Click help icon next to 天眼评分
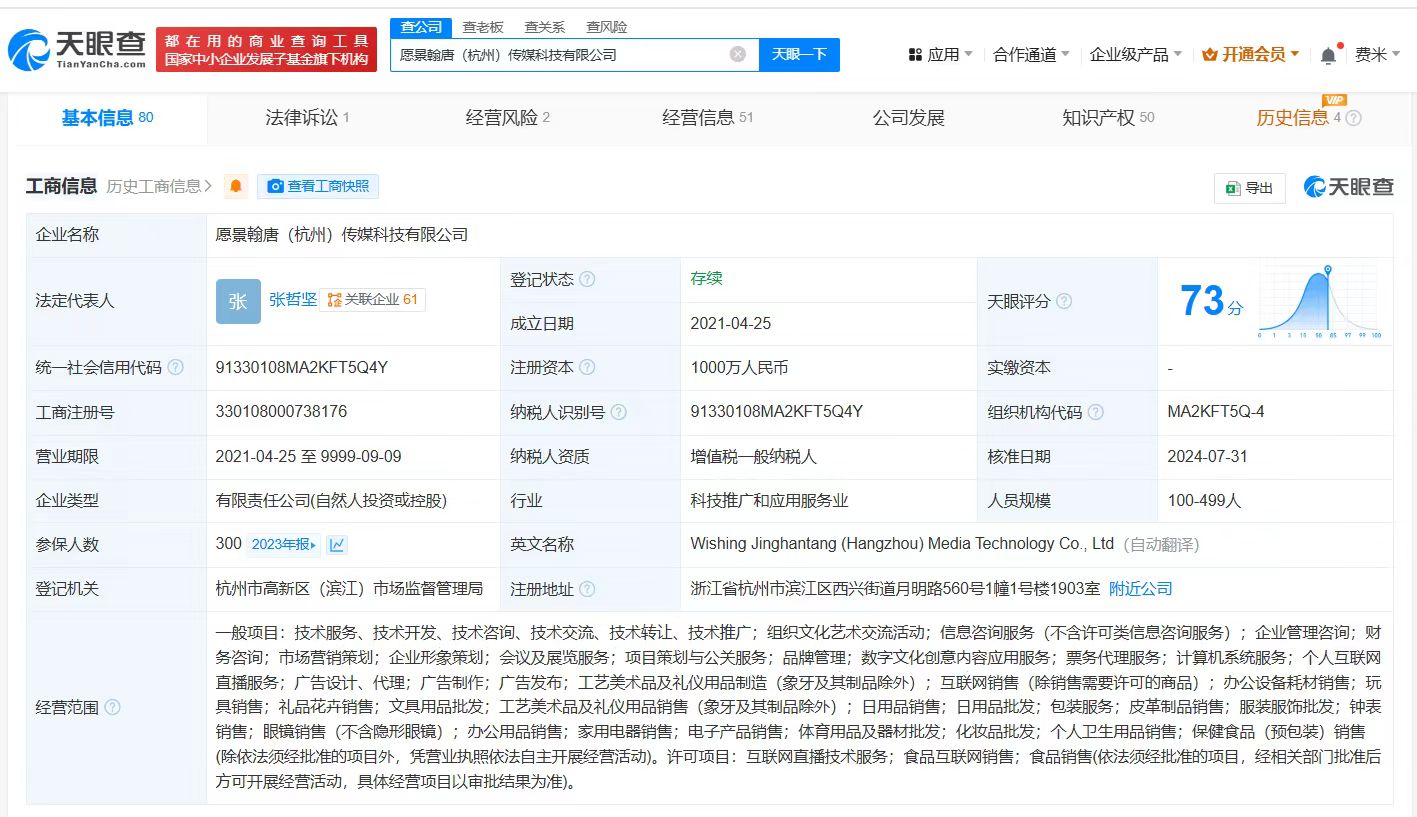This screenshot has height=817, width=1417. click(x=1064, y=301)
